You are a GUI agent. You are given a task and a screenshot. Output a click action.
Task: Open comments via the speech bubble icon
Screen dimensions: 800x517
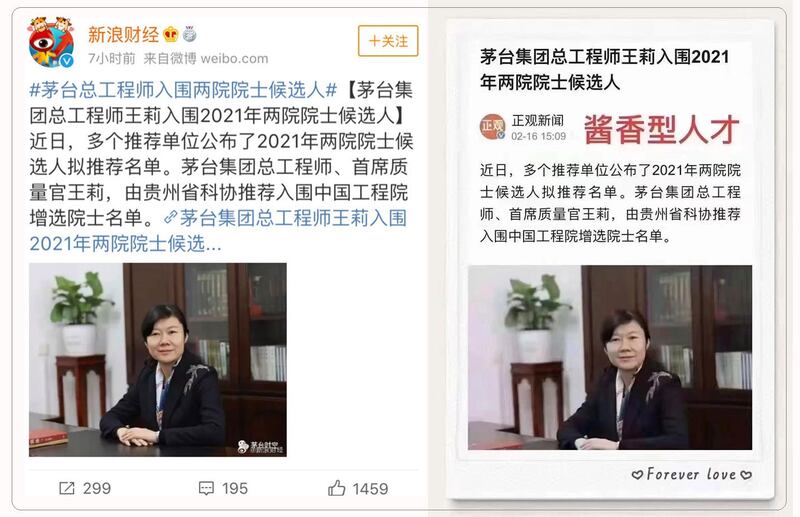pos(206,488)
